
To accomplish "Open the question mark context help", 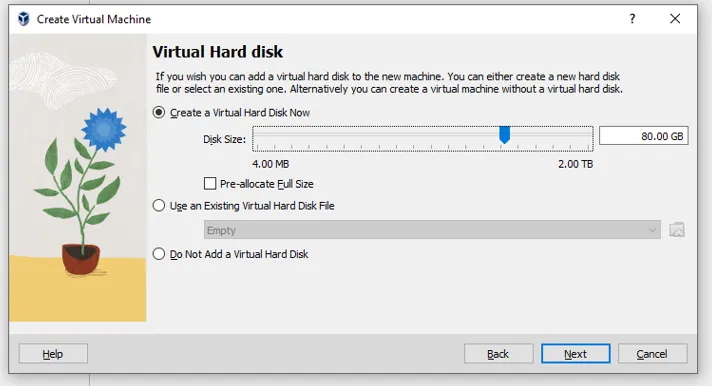I will pos(632,19).
